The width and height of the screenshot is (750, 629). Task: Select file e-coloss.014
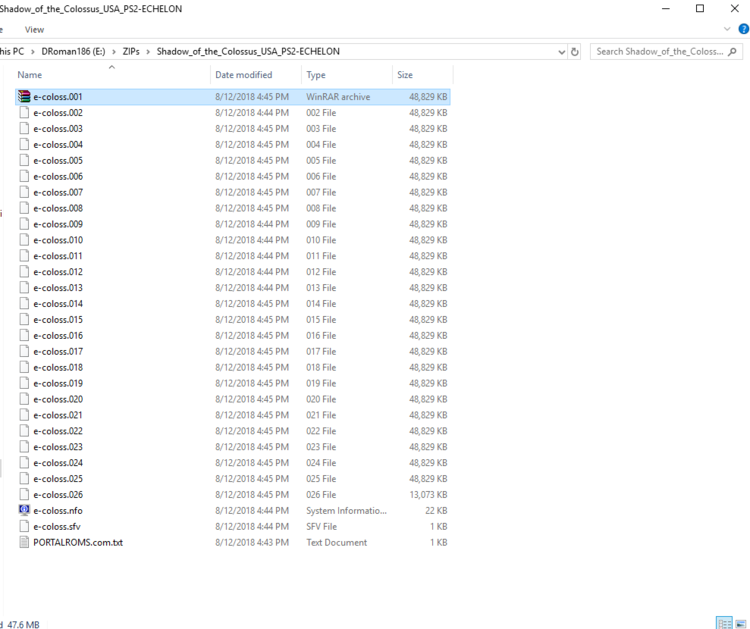(58, 304)
